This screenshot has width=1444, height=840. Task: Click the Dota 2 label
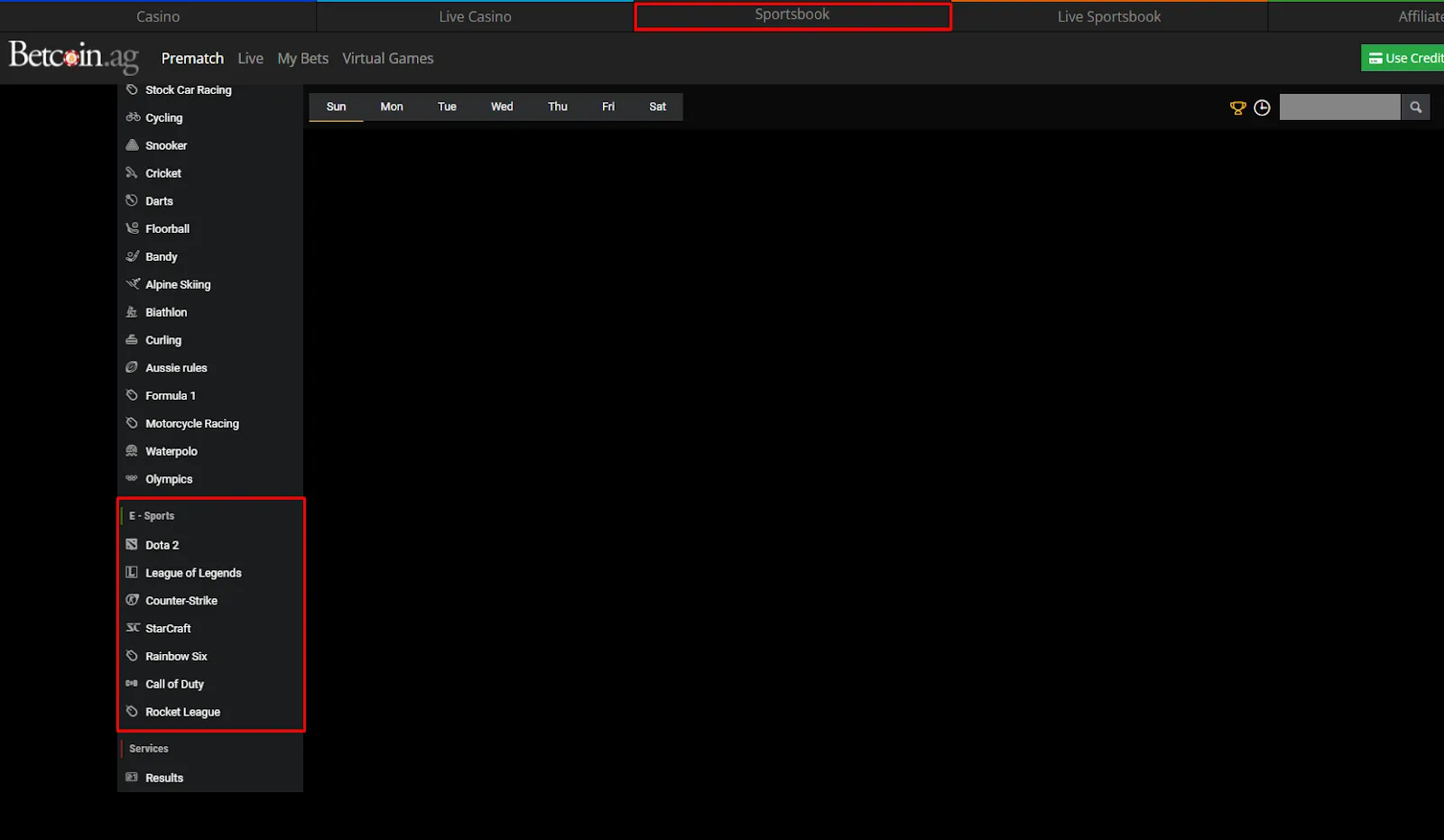point(162,545)
